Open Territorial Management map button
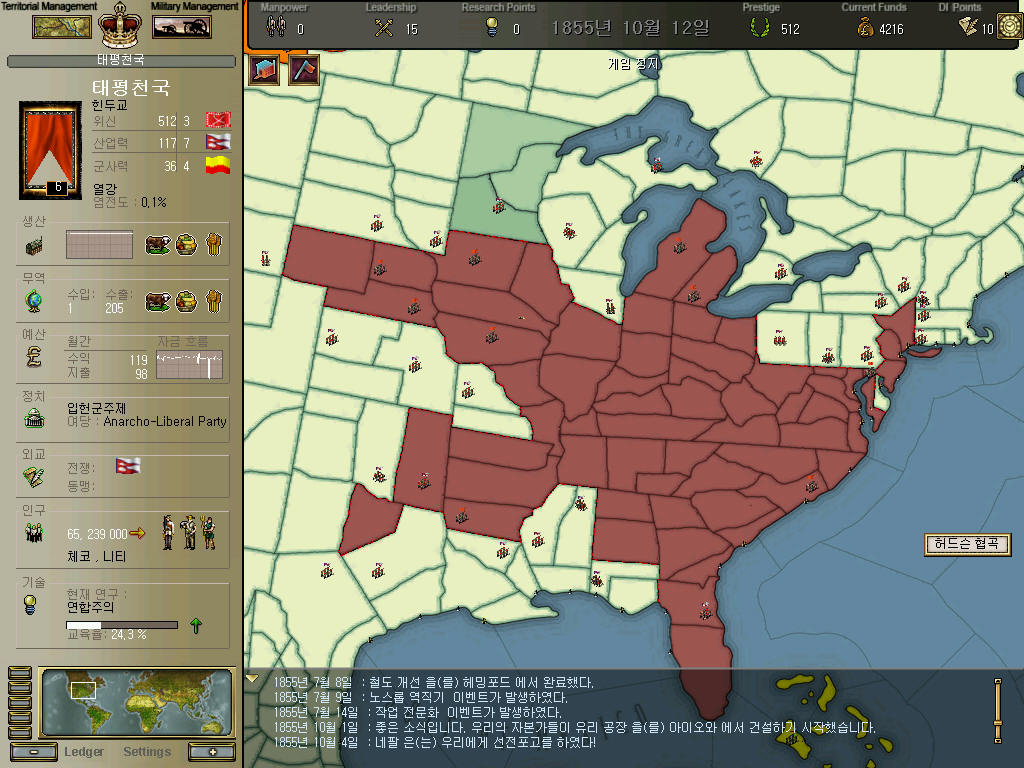The width and height of the screenshot is (1024, 768). [x=62, y=27]
